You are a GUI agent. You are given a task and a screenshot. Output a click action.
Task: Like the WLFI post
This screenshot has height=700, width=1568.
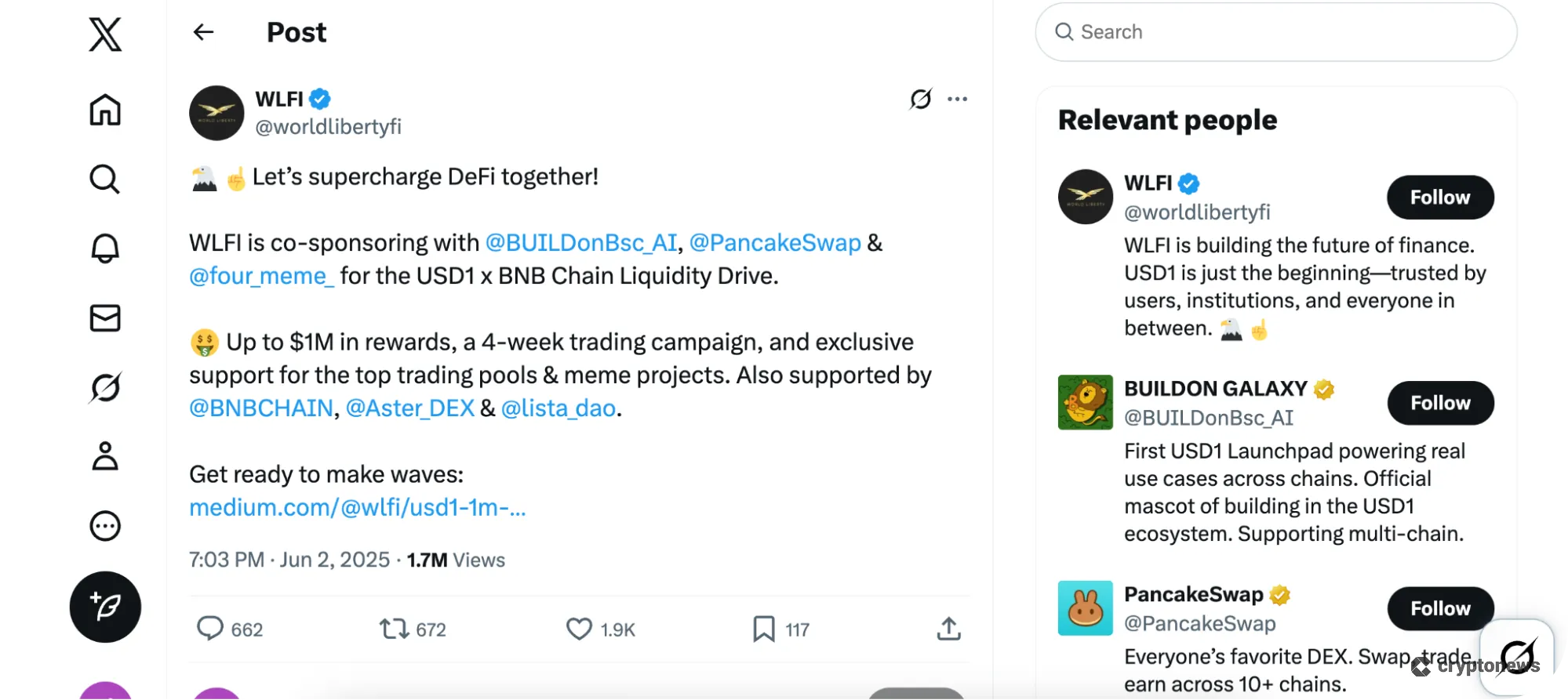[580, 629]
